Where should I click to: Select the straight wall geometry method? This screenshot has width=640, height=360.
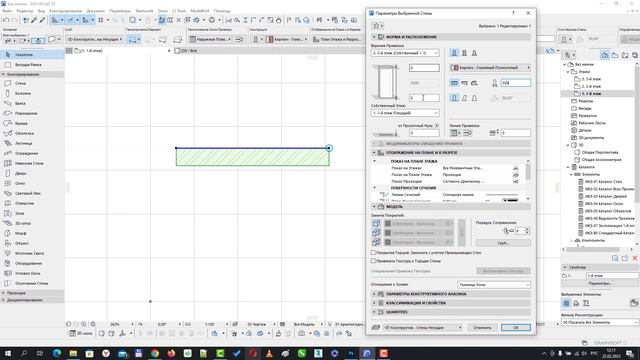454,83
